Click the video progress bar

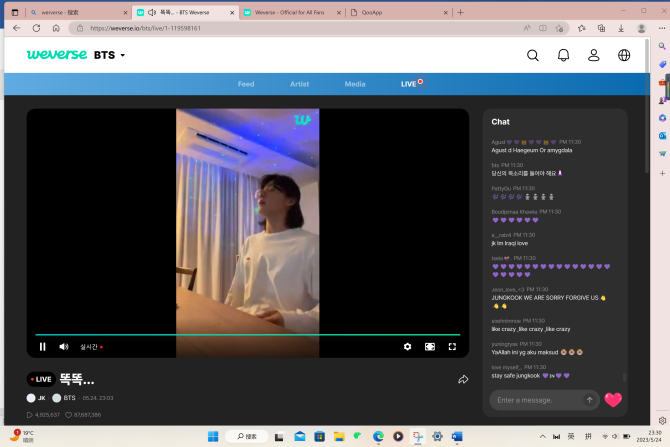tap(247, 334)
